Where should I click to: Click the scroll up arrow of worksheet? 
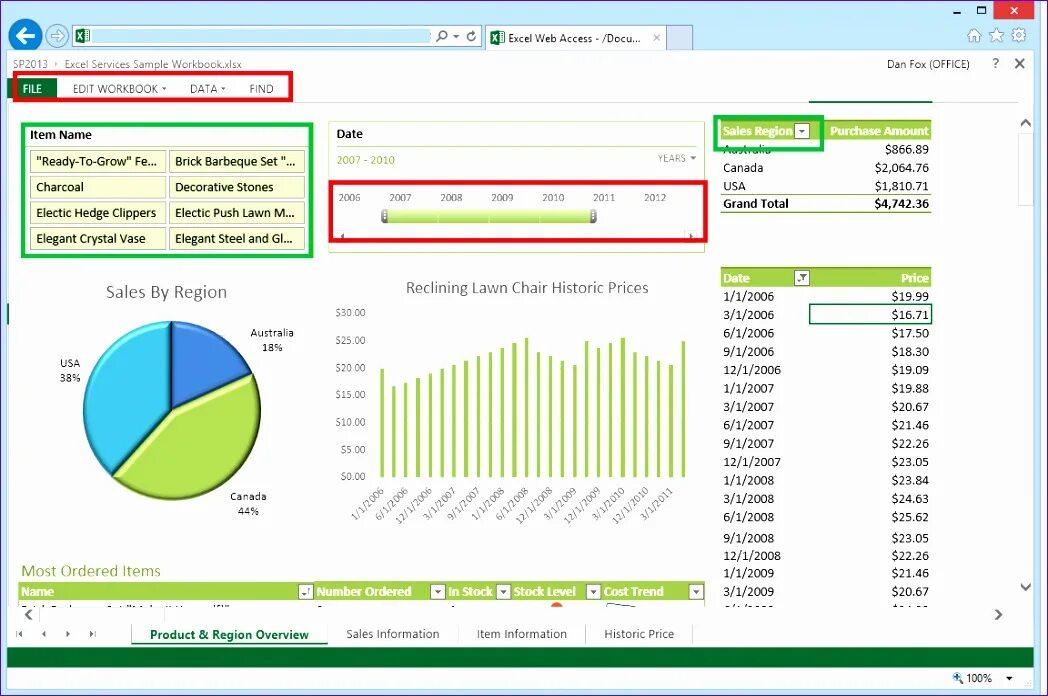click(x=1025, y=123)
